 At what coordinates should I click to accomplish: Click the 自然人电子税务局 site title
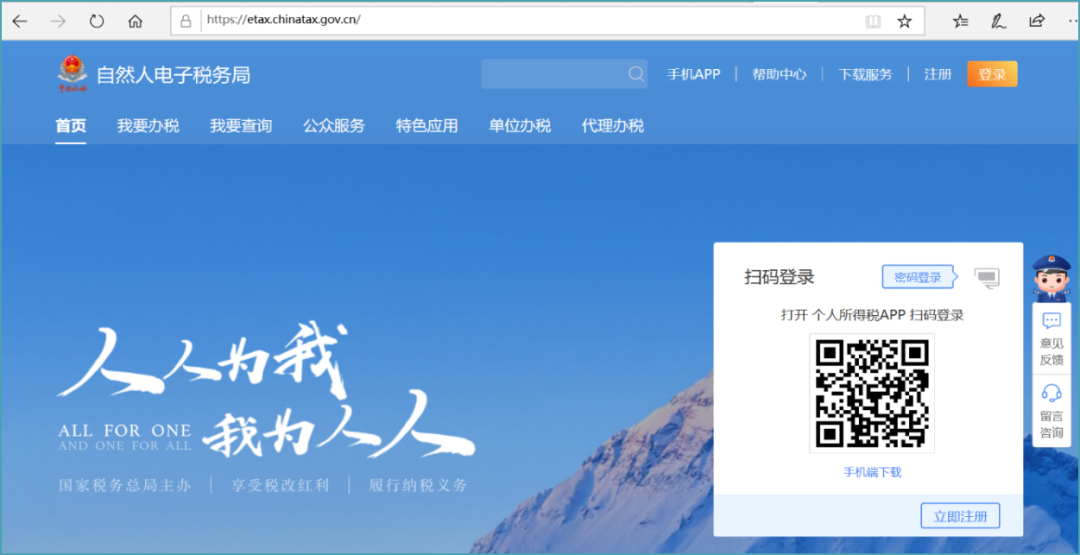tap(174, 75)
